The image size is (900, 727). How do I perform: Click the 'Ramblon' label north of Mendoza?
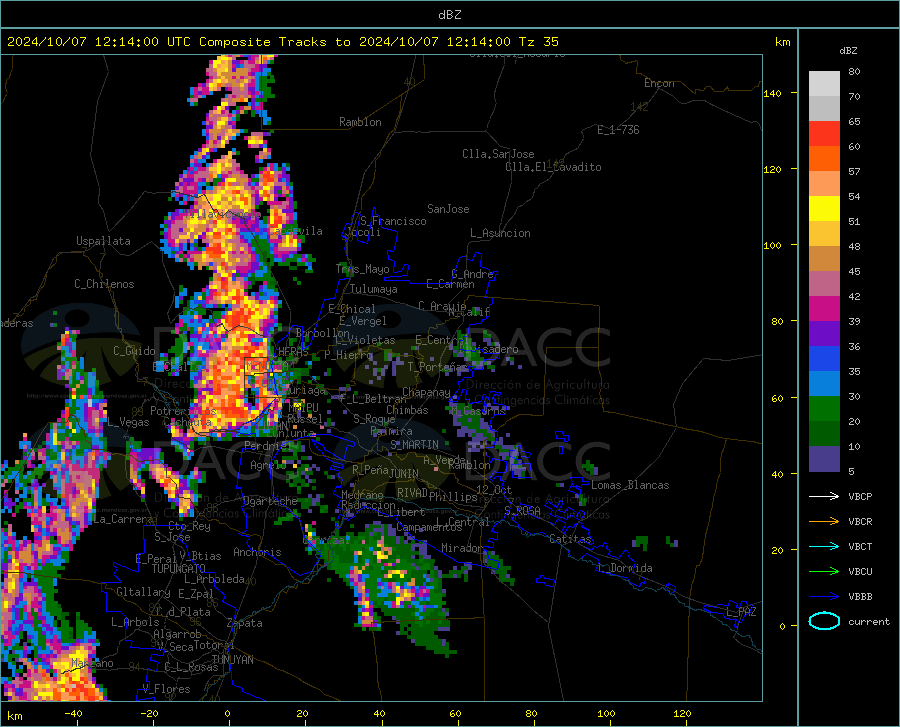360,122
